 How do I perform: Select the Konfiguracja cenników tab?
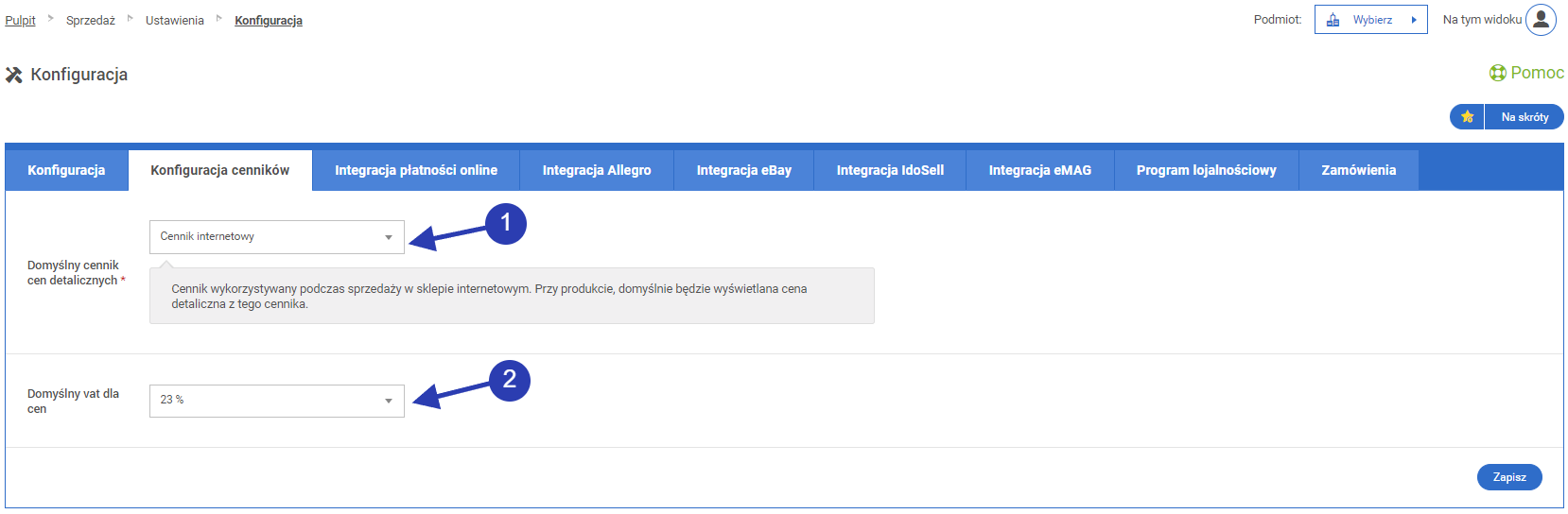(x=220, y=171)
